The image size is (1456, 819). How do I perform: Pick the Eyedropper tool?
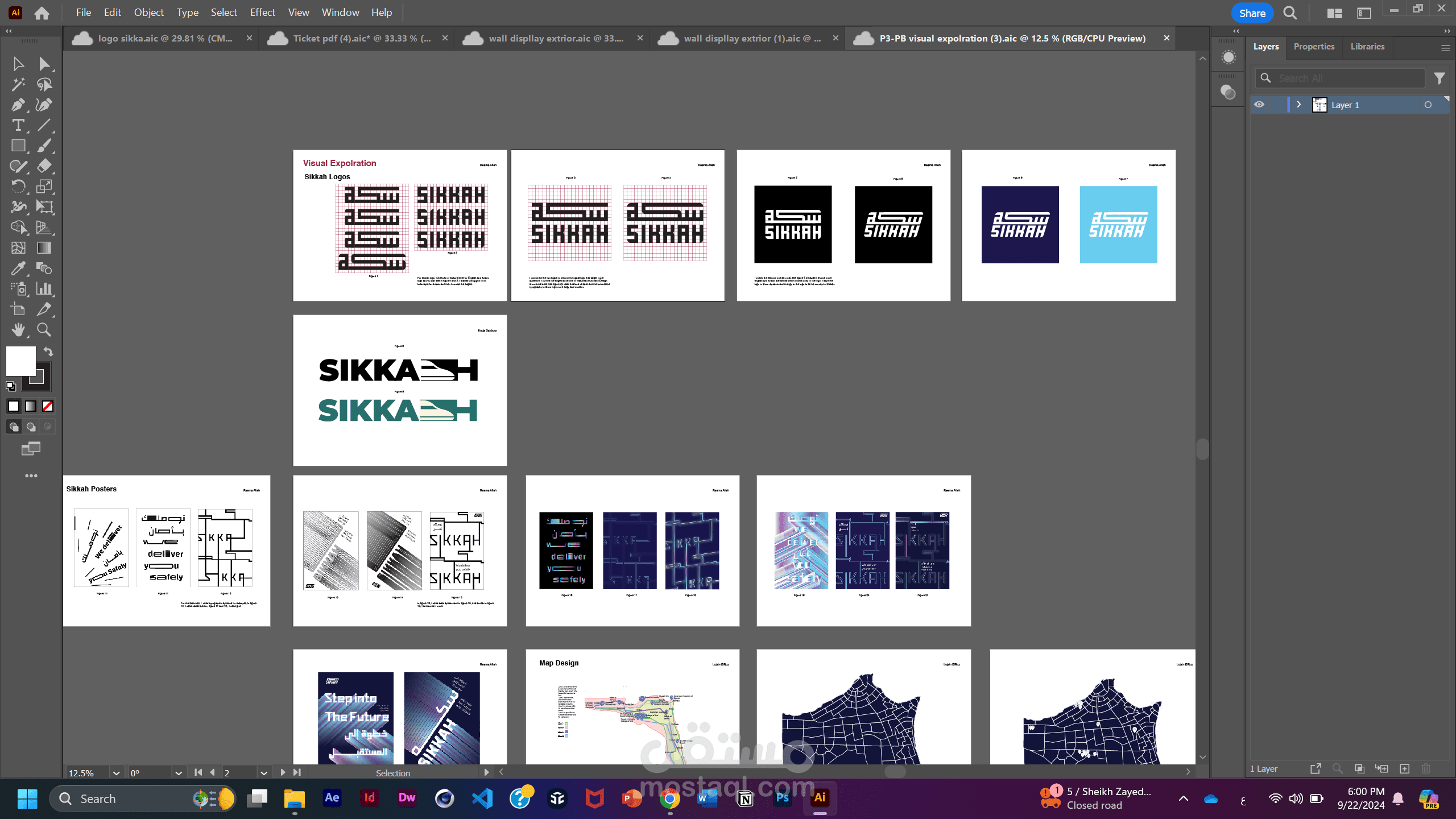(18, 268)
